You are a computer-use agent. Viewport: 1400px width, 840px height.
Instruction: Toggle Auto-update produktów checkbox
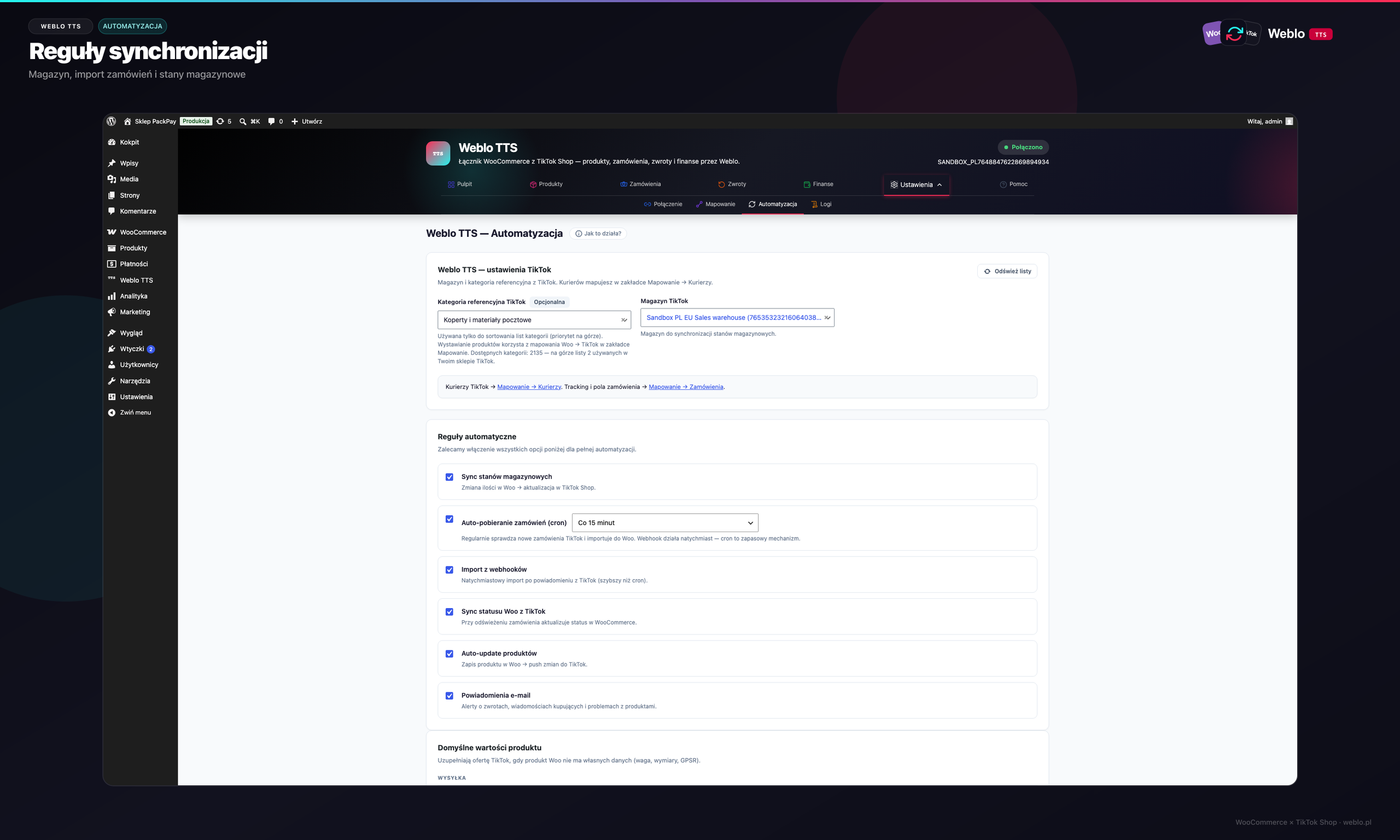coord(450,654)
